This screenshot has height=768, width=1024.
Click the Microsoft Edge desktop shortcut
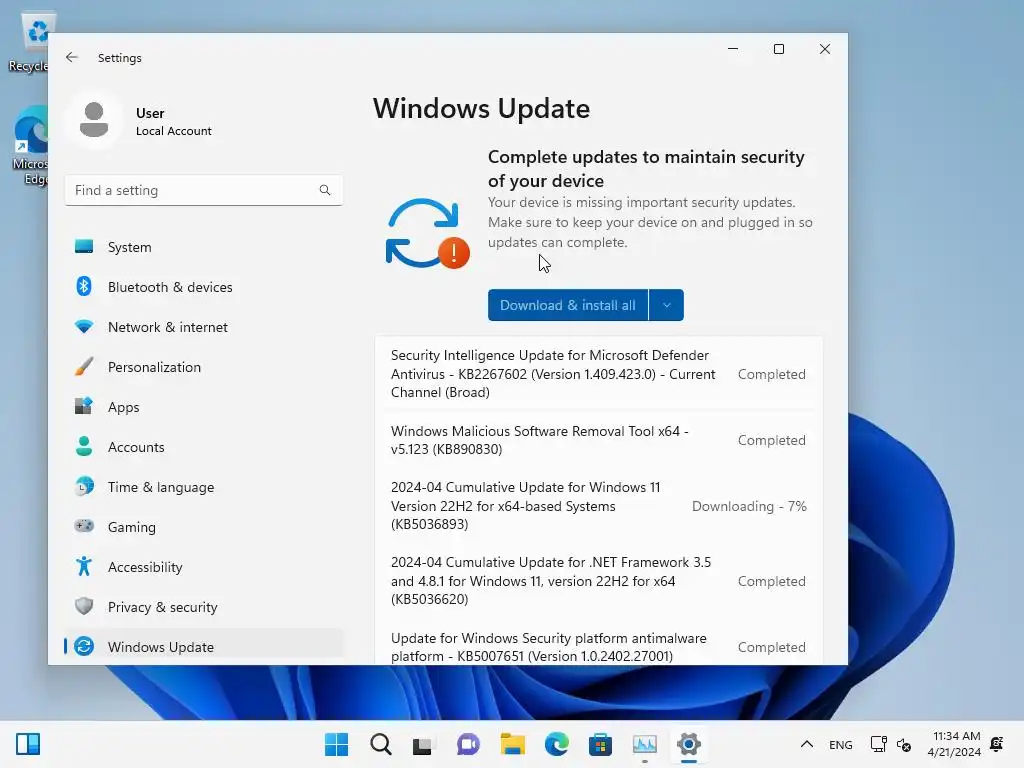pos(30,147)
